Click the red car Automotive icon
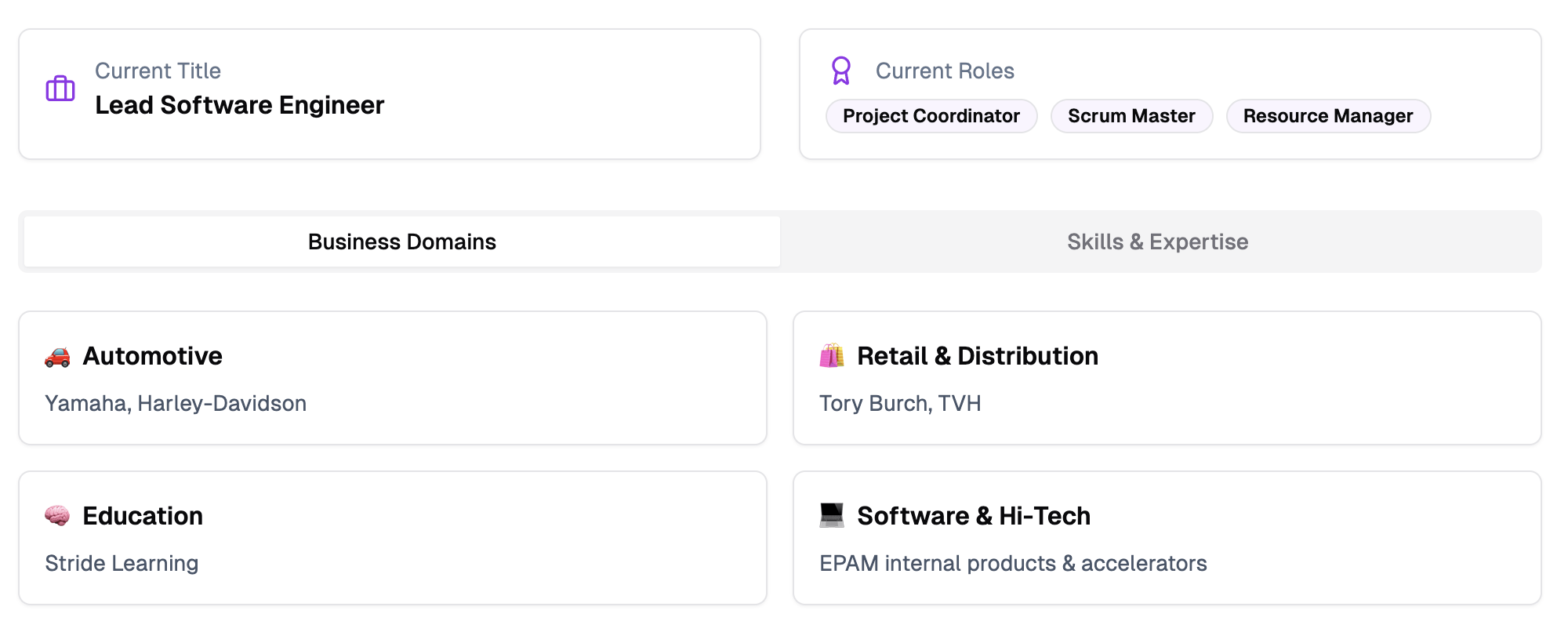Image resolution: width=1568 pixels, height=621 pixels. [57, 357]
